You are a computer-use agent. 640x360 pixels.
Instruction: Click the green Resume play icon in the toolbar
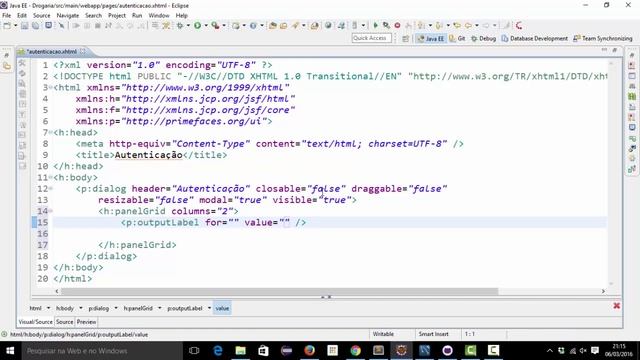(376, 25)
